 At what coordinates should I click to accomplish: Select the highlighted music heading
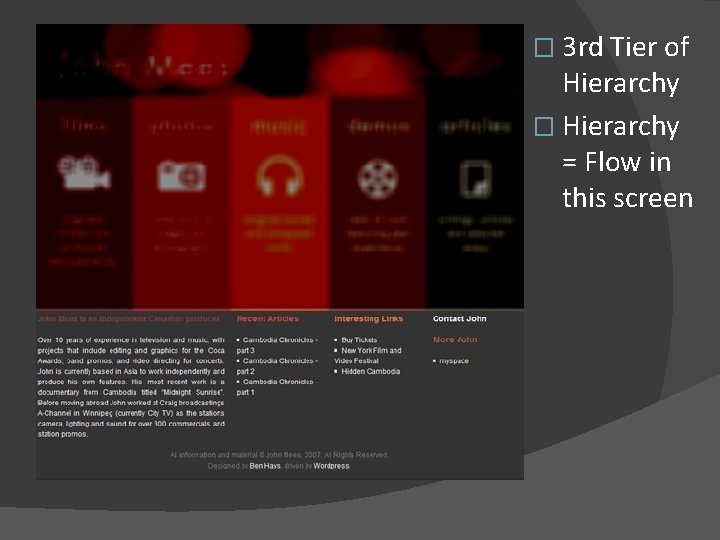279,126
